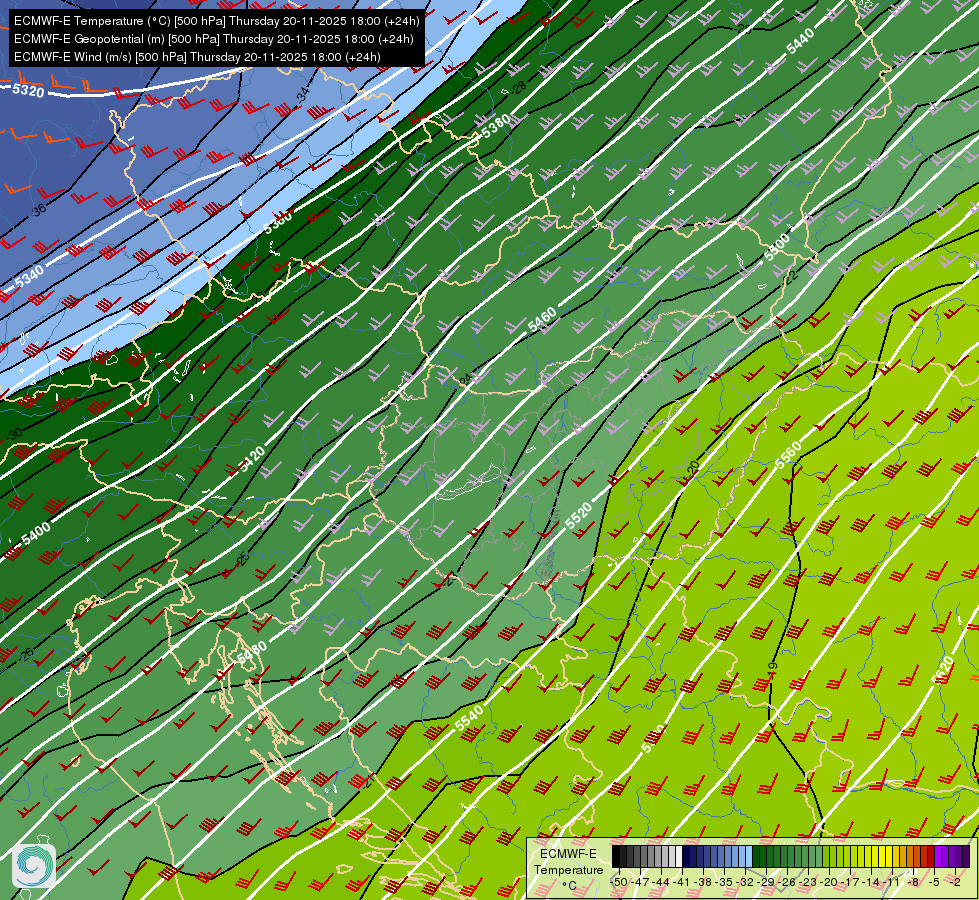This screenshot has height=900, width=979.
Task: Pick the darkest purple legend swatch
Action: coord(966,856)
